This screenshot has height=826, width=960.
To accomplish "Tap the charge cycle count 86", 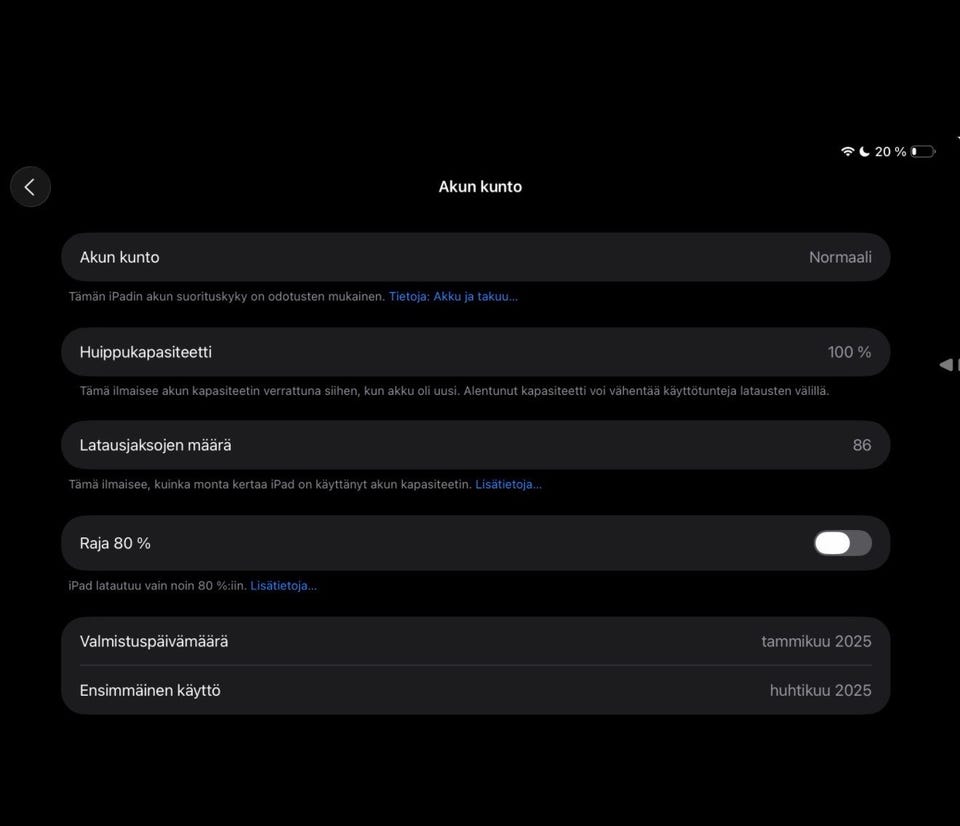I will pyautogui.click(x=861, y=445).
